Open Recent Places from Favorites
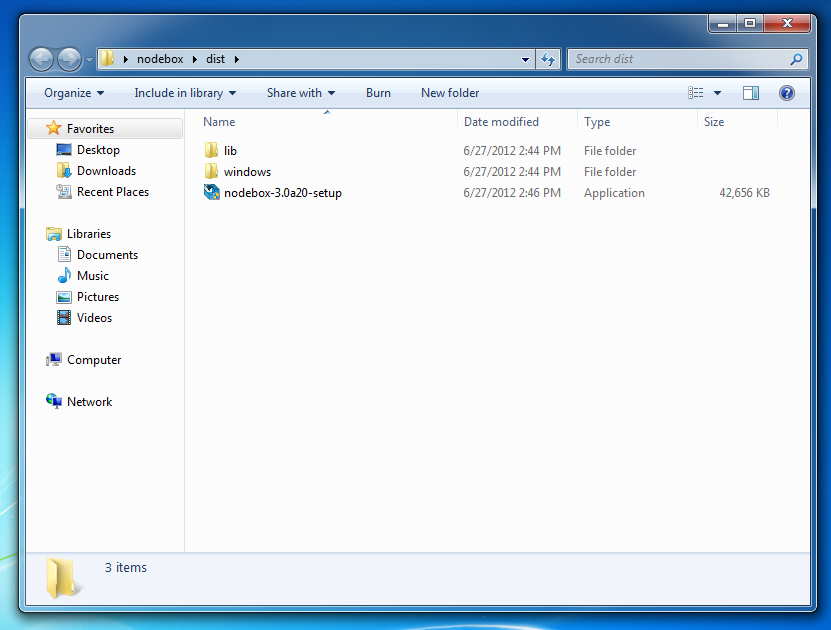831x630 pixels. (112, 192)
